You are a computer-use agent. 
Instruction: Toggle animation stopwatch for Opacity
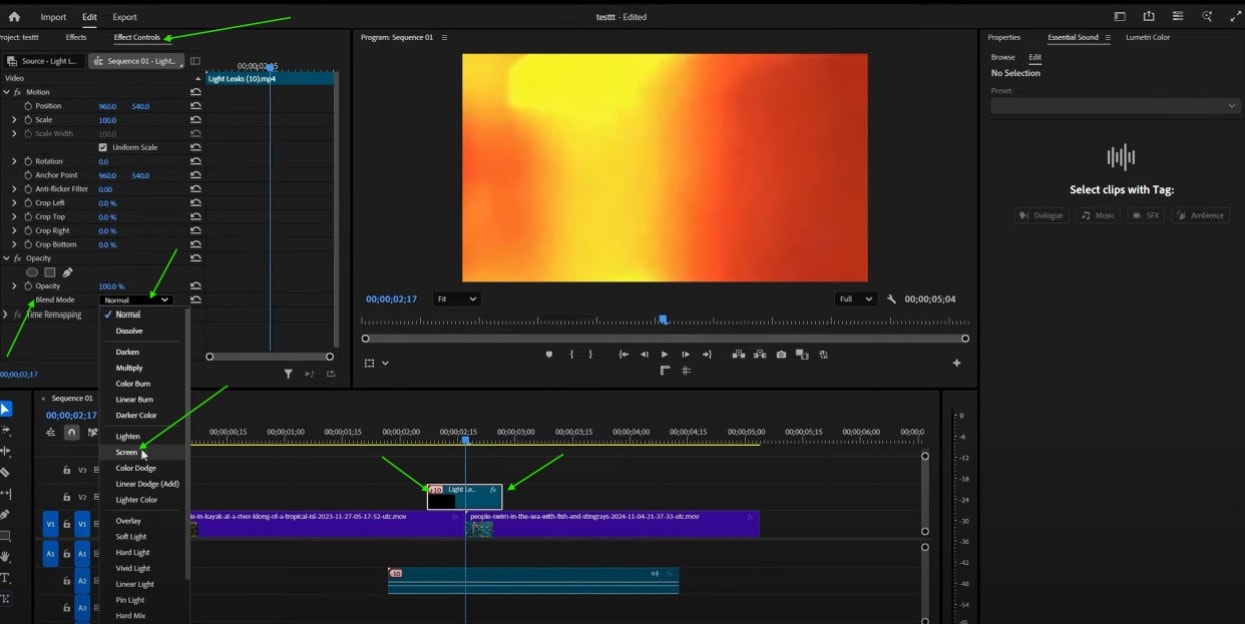point(28,286)
